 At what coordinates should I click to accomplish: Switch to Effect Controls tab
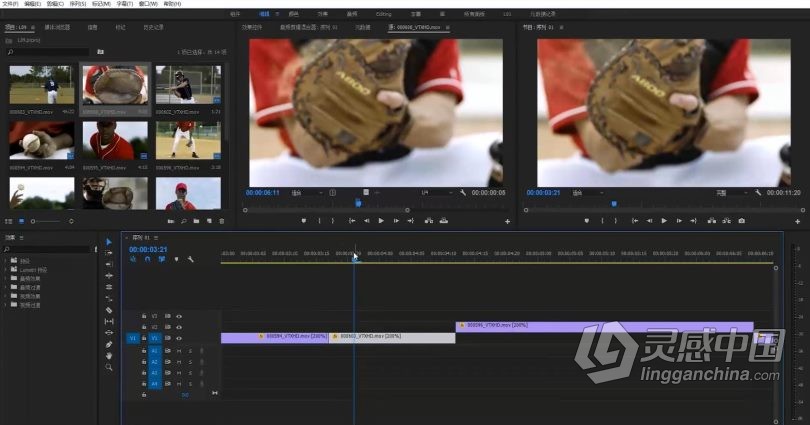click(x=252, y=27)
